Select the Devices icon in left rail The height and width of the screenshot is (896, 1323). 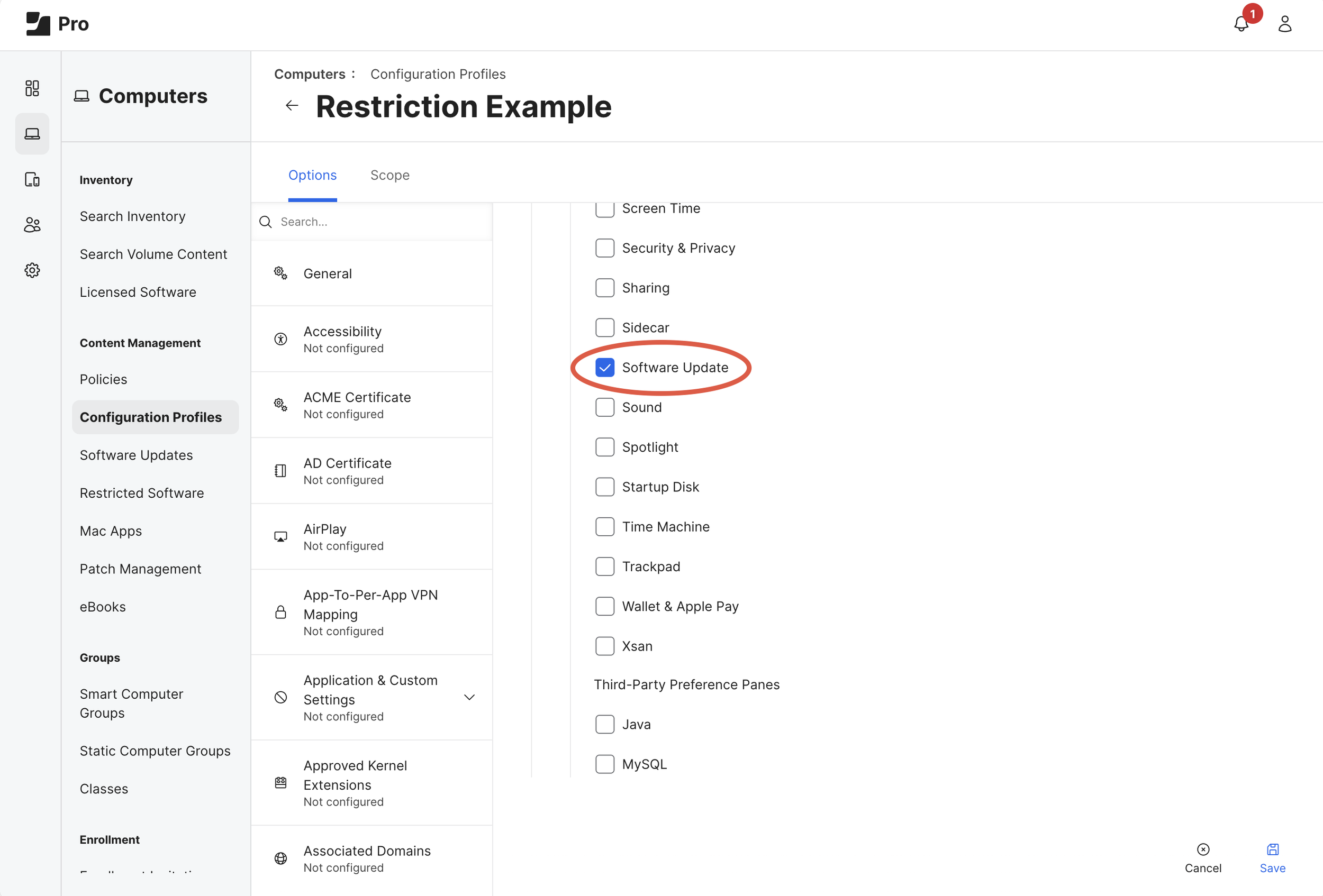[32, 179]
